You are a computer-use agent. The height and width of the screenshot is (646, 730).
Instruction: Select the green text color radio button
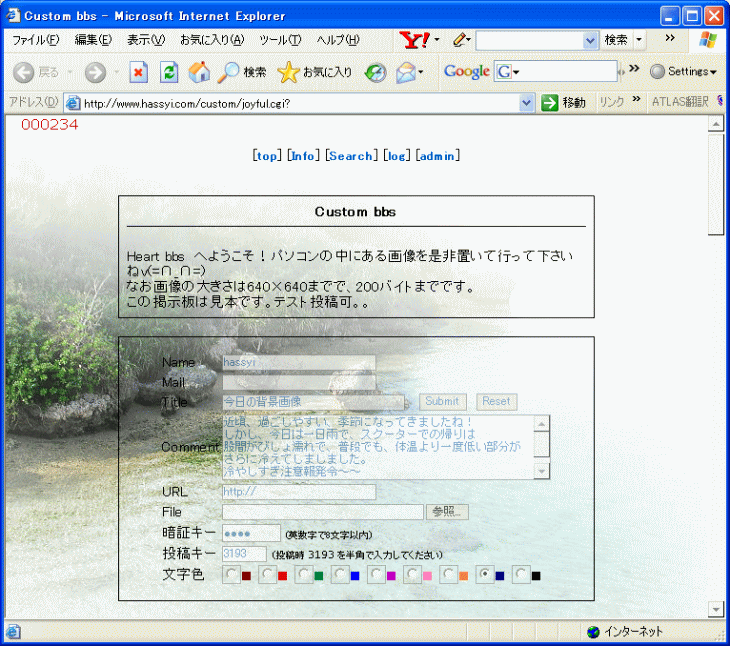[304, 575]
